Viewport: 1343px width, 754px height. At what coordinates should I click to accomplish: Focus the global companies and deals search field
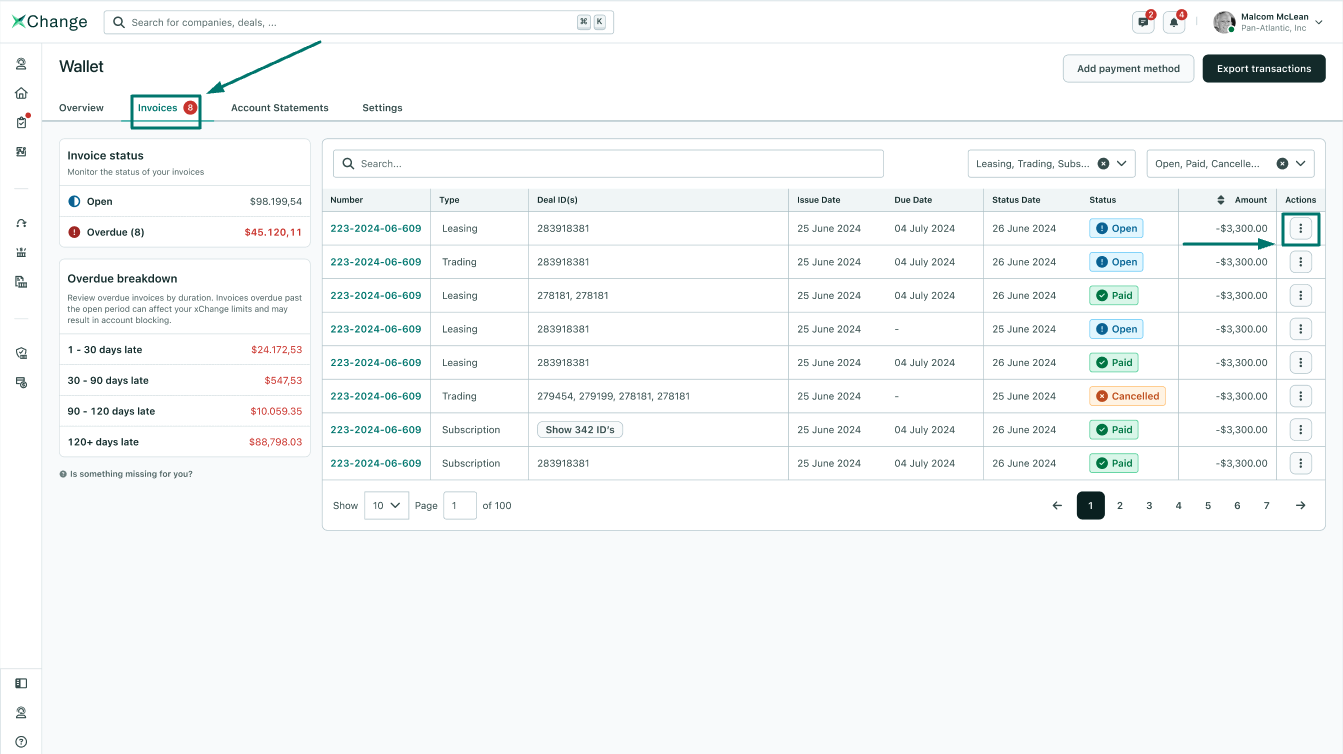[x=359, y=22]
